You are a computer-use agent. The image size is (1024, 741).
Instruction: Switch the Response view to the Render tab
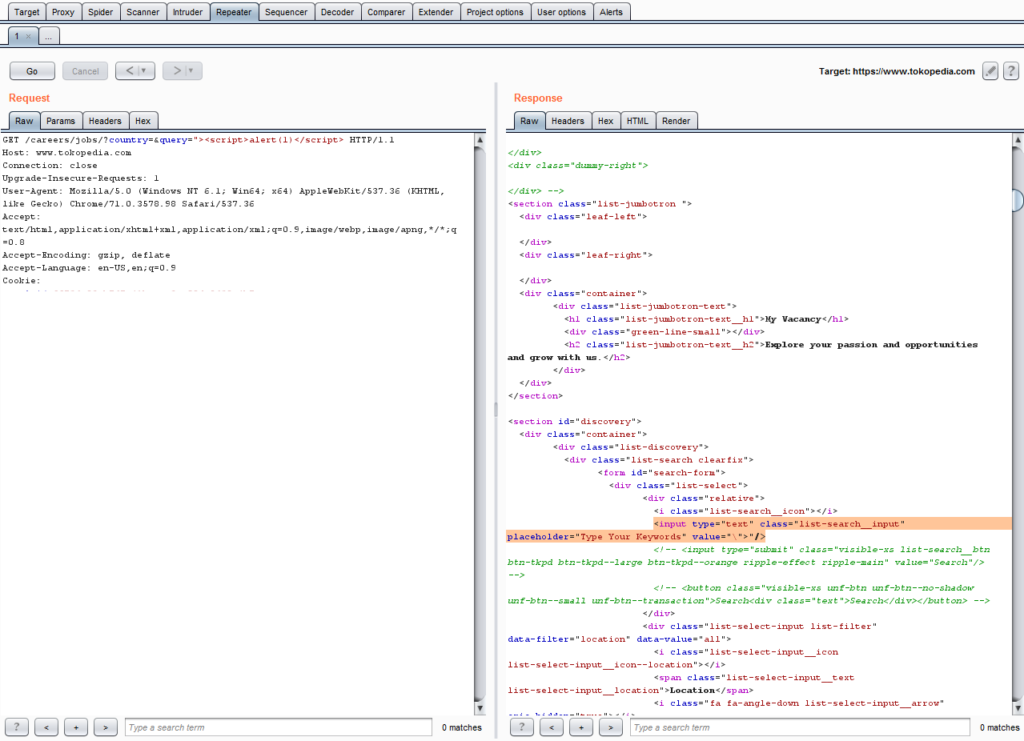pyautogui.click(x=676, y=120)
